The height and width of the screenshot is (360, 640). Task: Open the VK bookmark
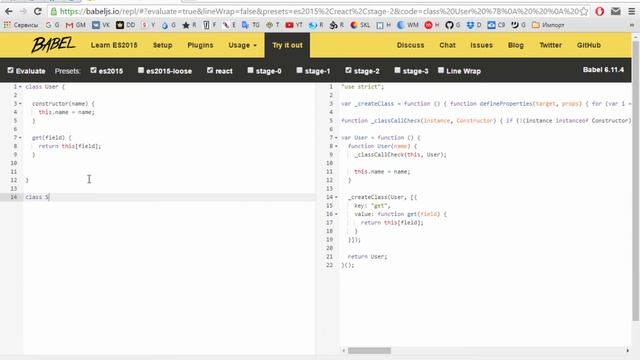click(x=101, y=25)
